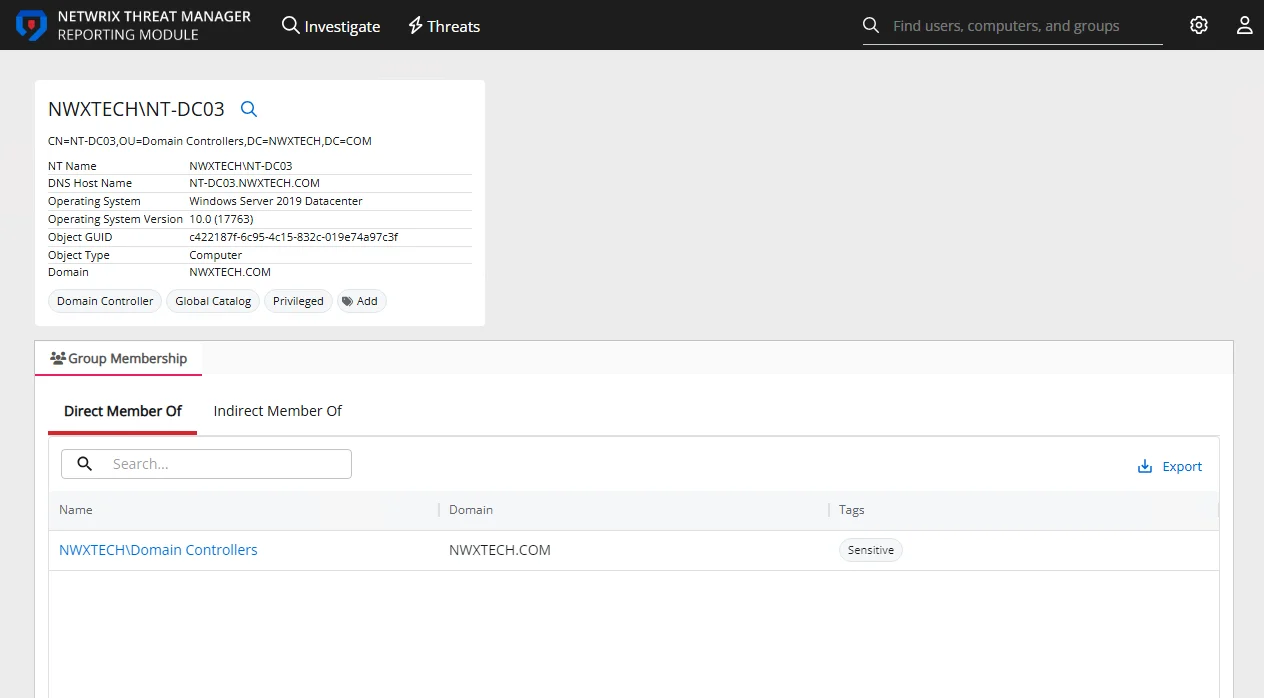Viewport: 1264px width, 698px height.
Task: Open the Investigate menu
Action: coord(331,26)
